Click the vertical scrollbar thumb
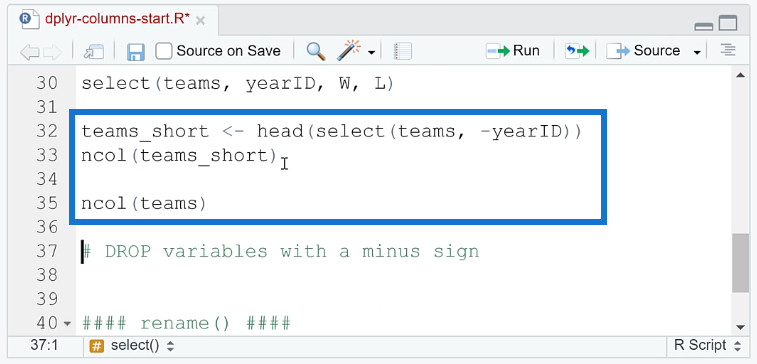 pos(740,263)
